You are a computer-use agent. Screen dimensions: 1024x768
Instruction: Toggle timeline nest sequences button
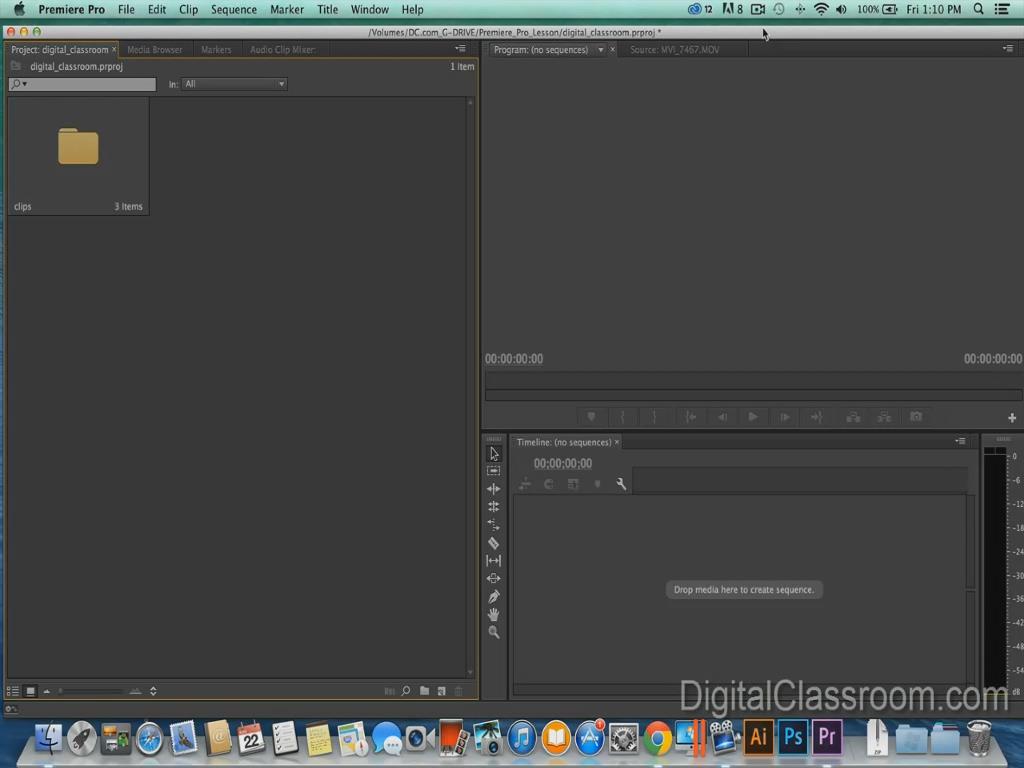(x=524, y=484)
